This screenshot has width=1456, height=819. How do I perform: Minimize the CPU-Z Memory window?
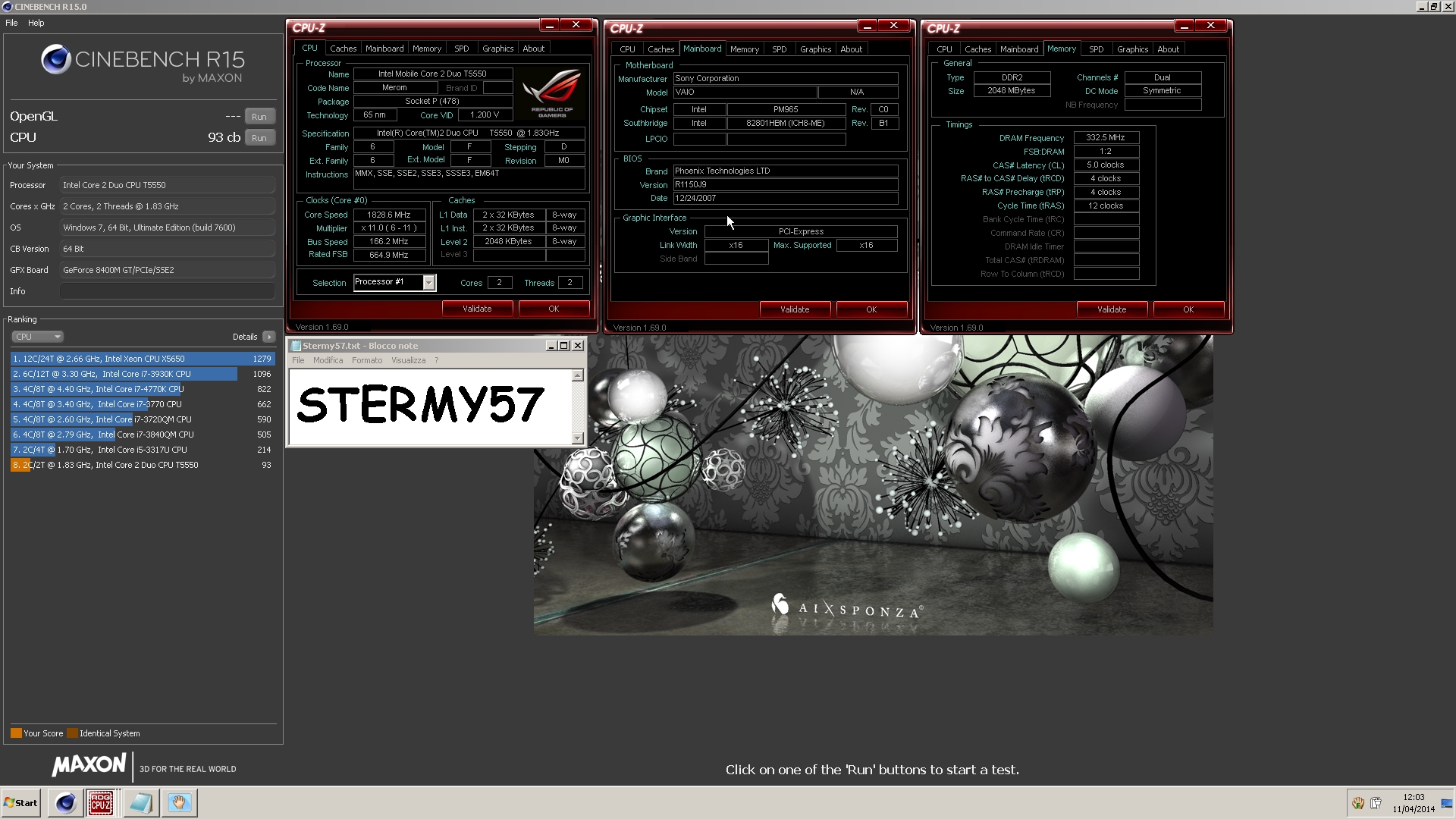(1184, 26)
